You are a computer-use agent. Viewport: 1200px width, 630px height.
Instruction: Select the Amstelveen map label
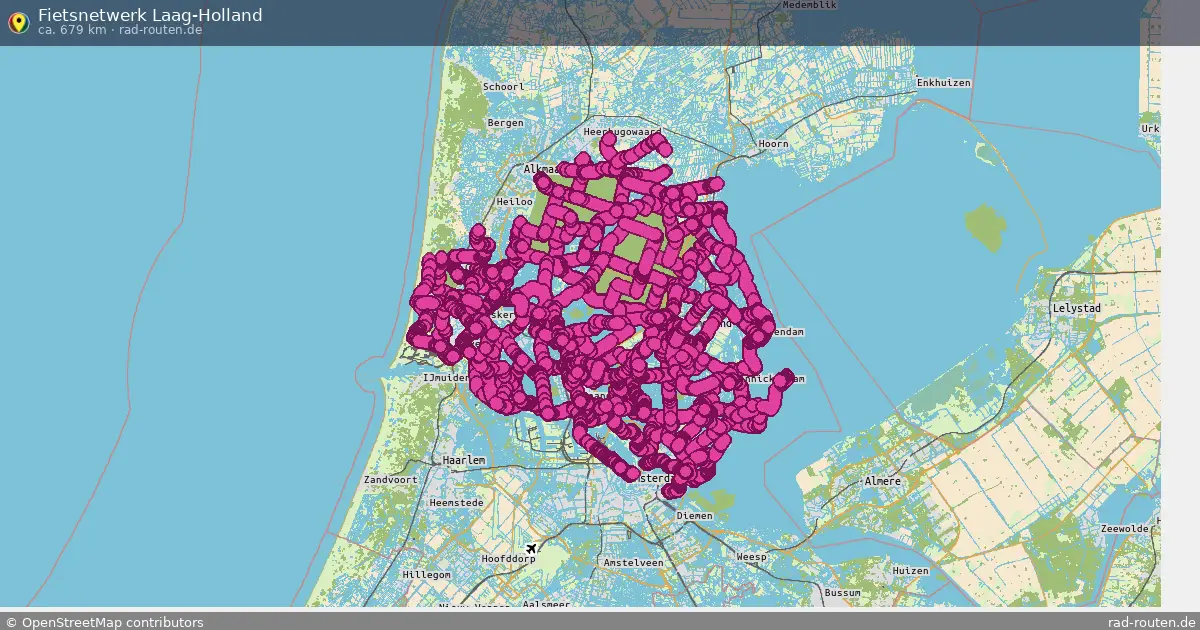tap(633, 563)
